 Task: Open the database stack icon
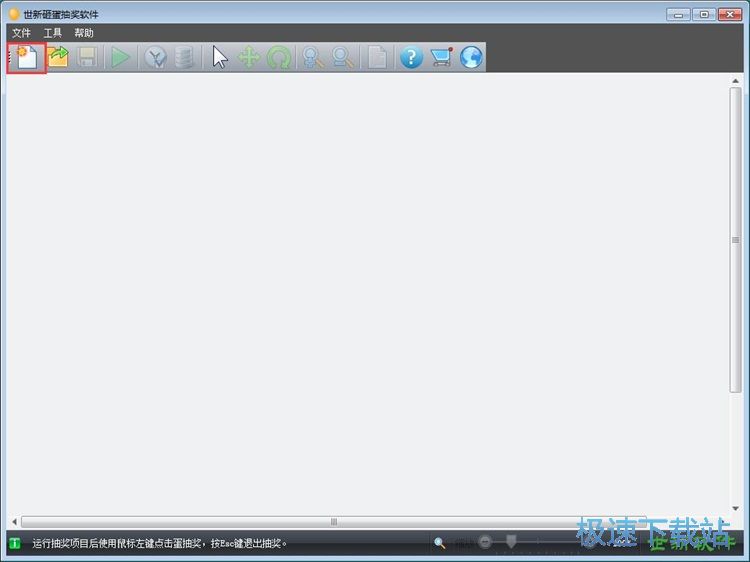pyautogui.click(x=184, y=57)
